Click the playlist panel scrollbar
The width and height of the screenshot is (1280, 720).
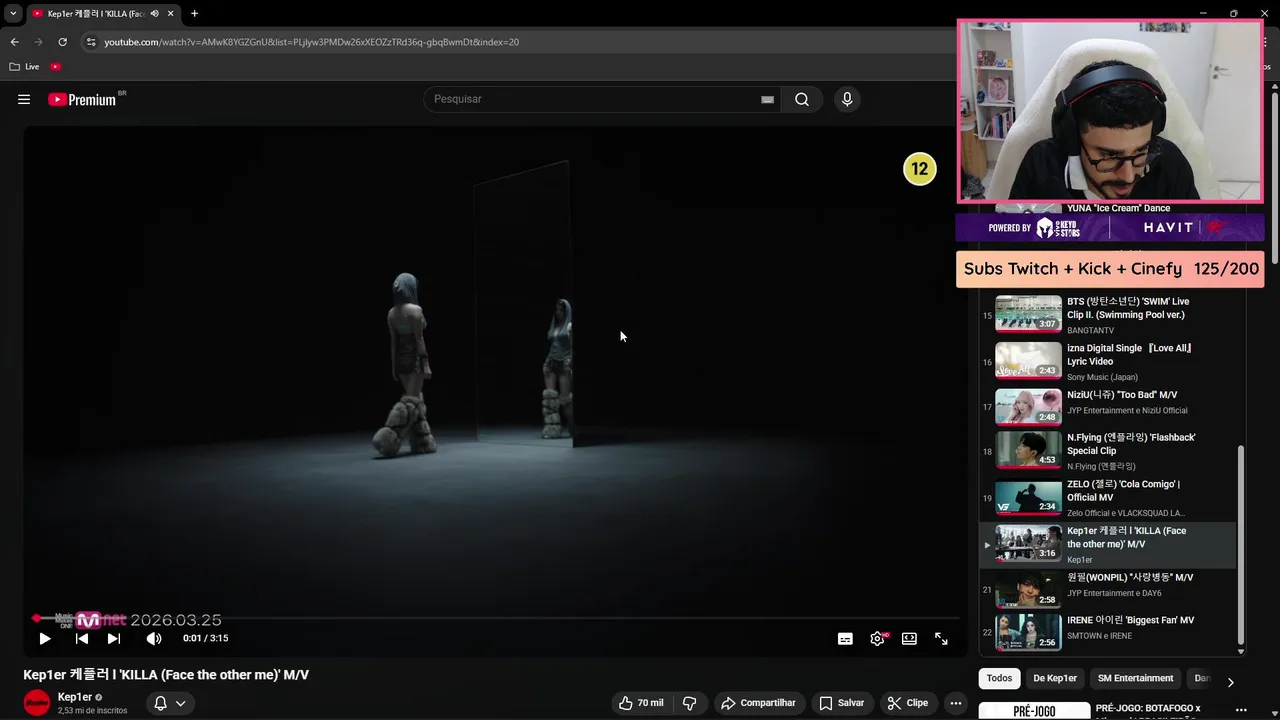pos(1241,545)
